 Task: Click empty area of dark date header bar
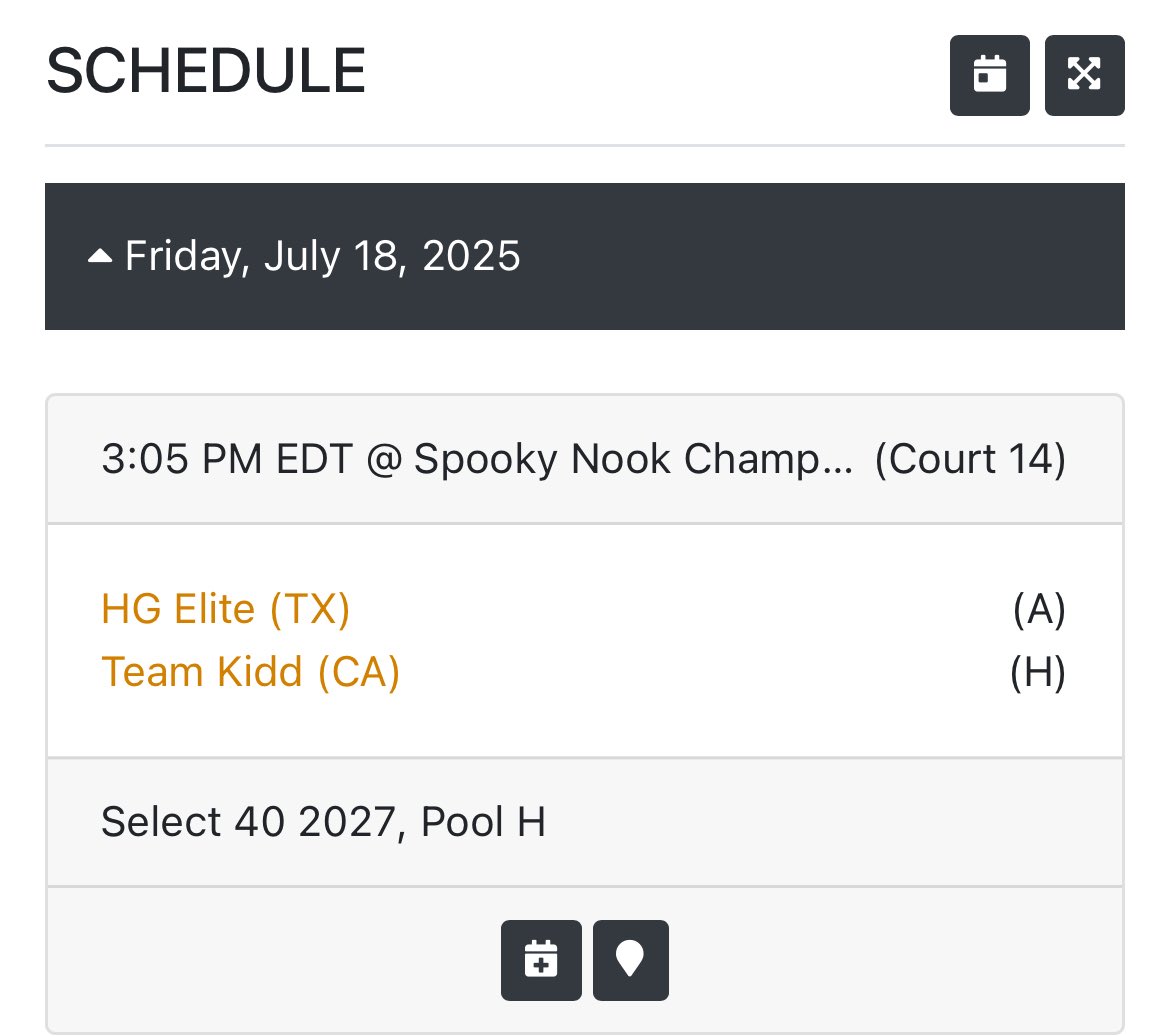point(821,256)
